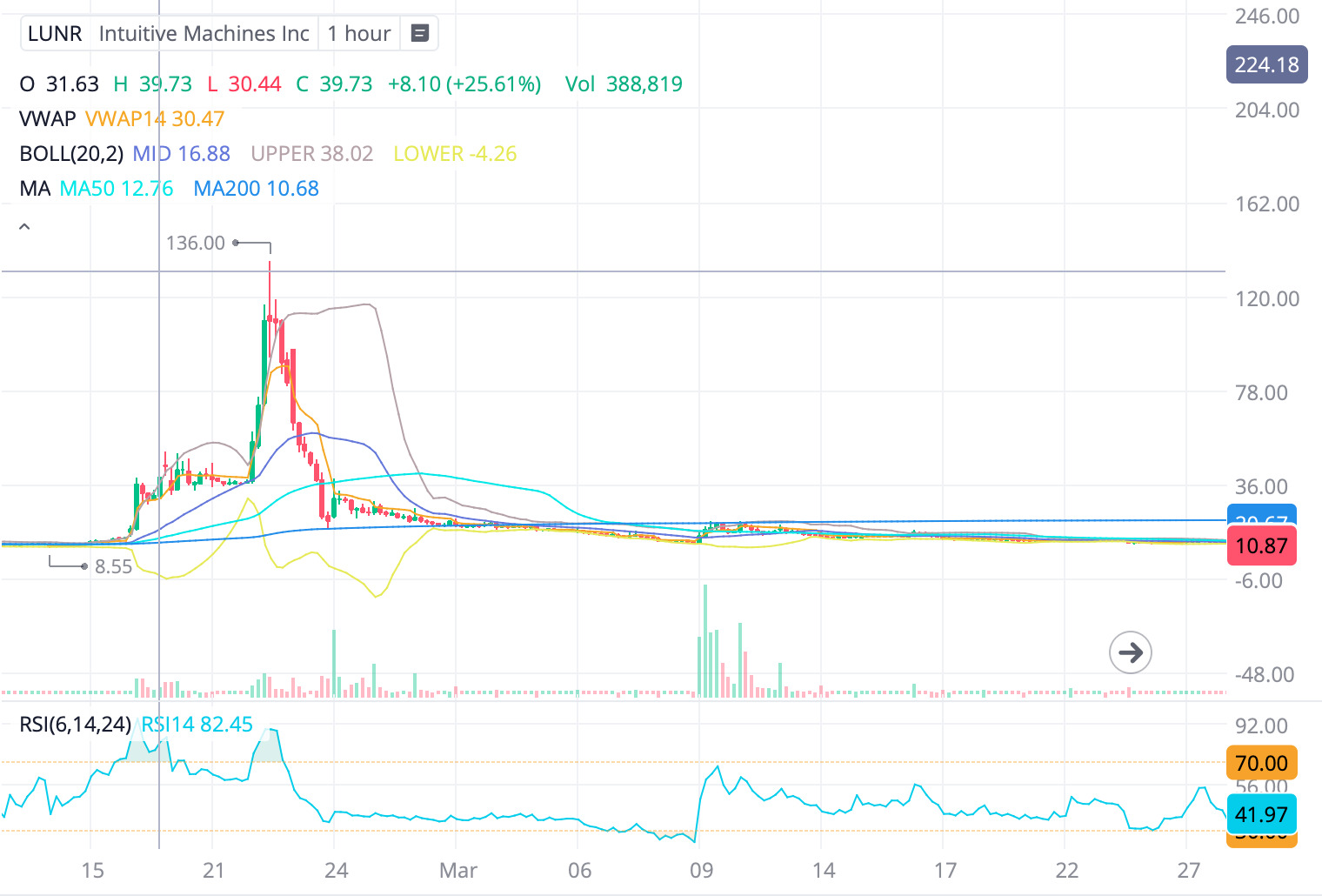Click the Intuitive Machines Inc name

[x=204, y=34]
